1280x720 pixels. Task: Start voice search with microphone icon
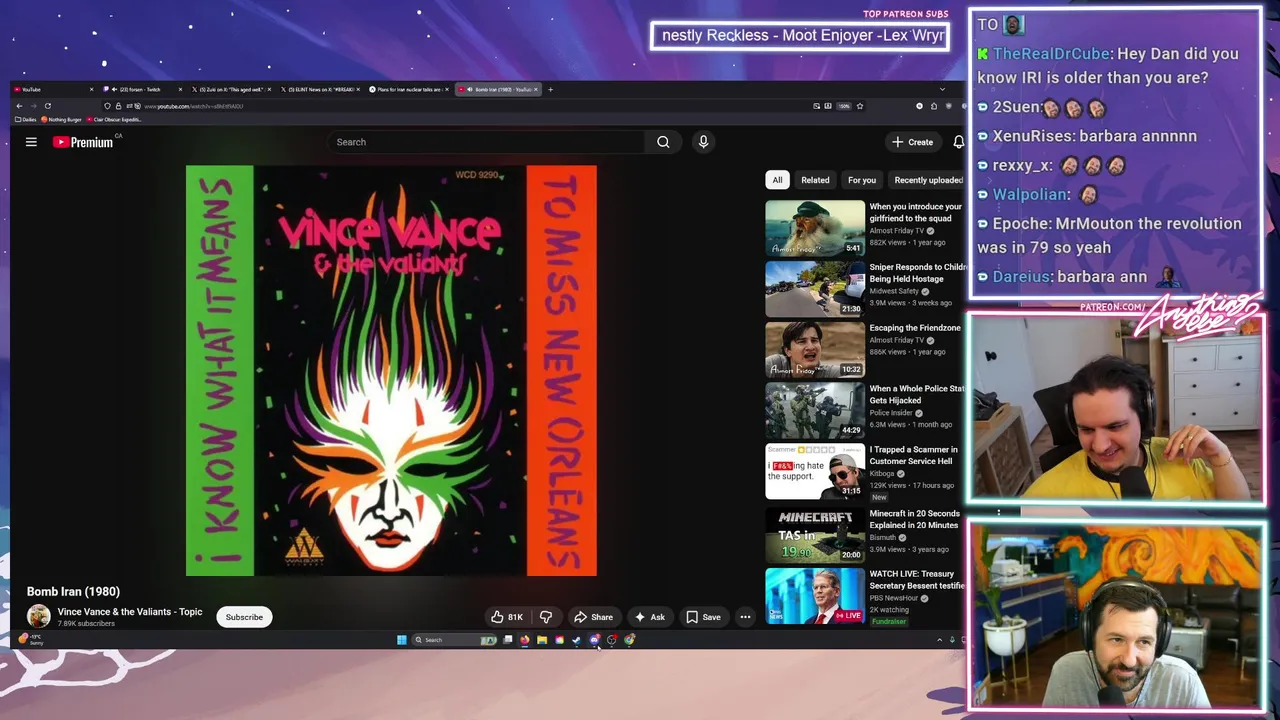[703, 142]
